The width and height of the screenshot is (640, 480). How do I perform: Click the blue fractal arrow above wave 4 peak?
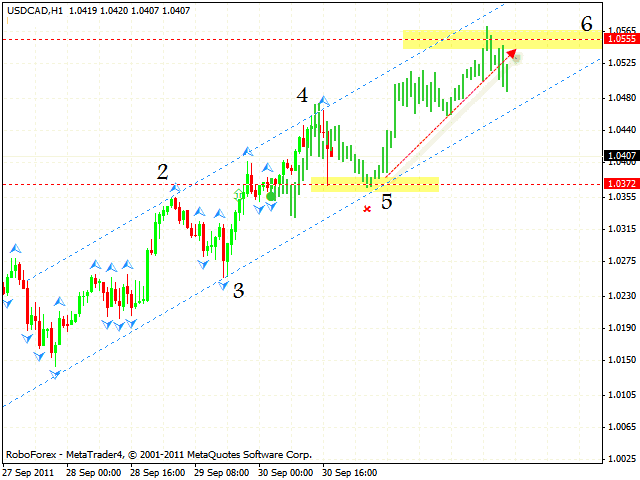click(323, 101)
